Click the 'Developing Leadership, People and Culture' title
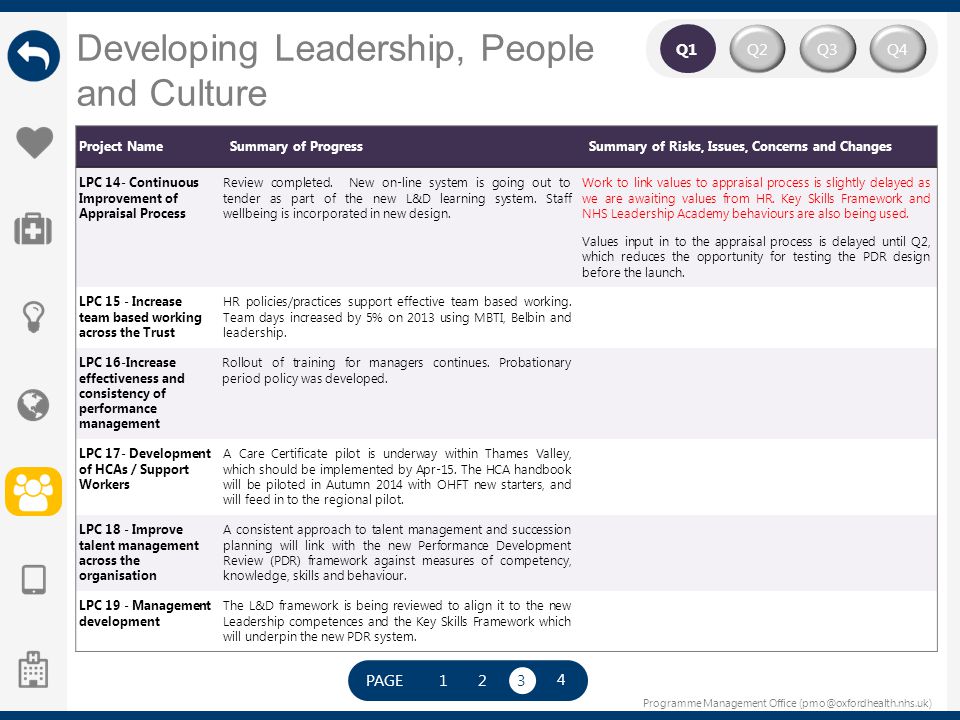 click(x=335, y=70)
